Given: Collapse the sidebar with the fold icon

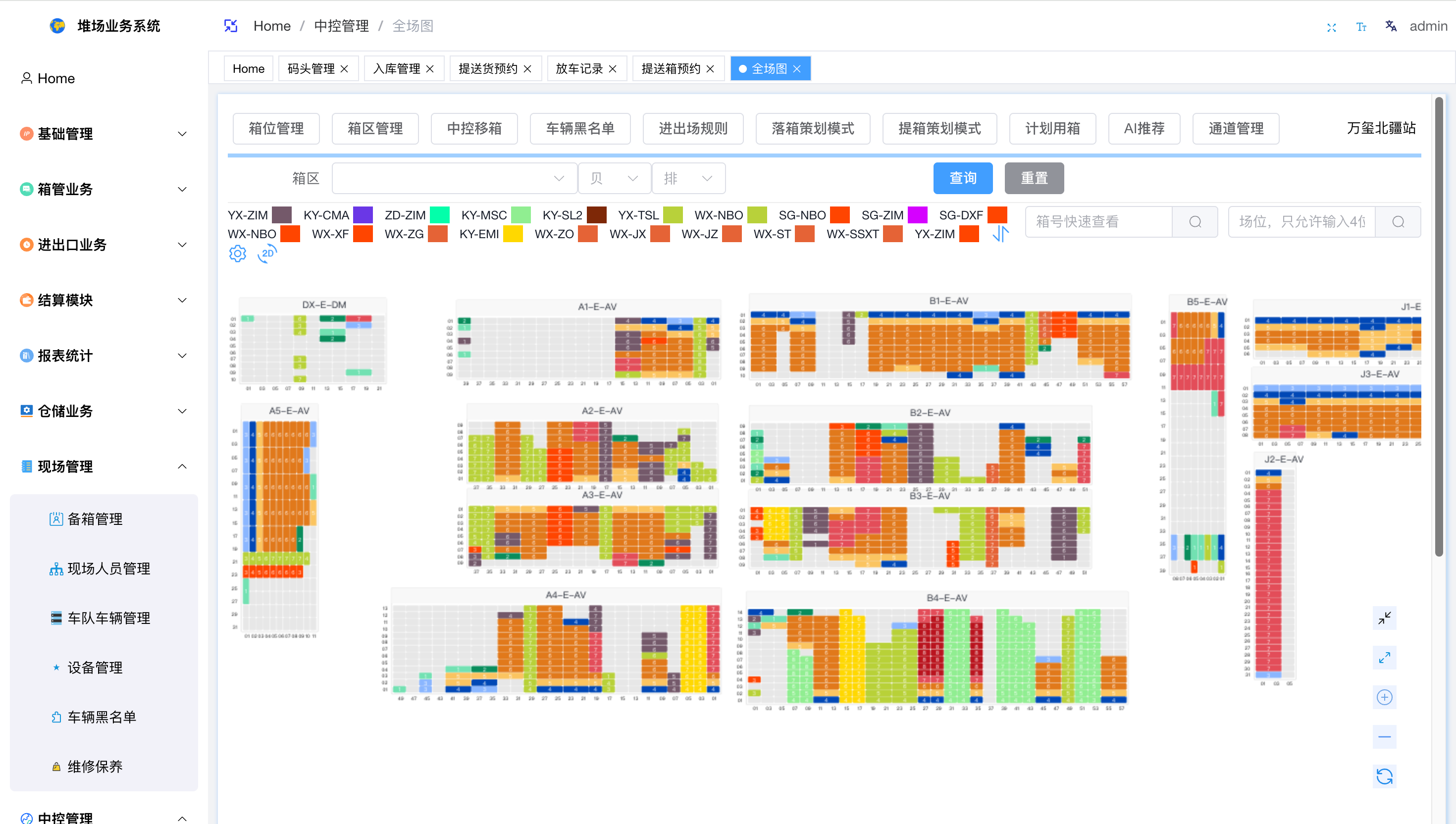Looking at the screenshot, I should (230, 26).
